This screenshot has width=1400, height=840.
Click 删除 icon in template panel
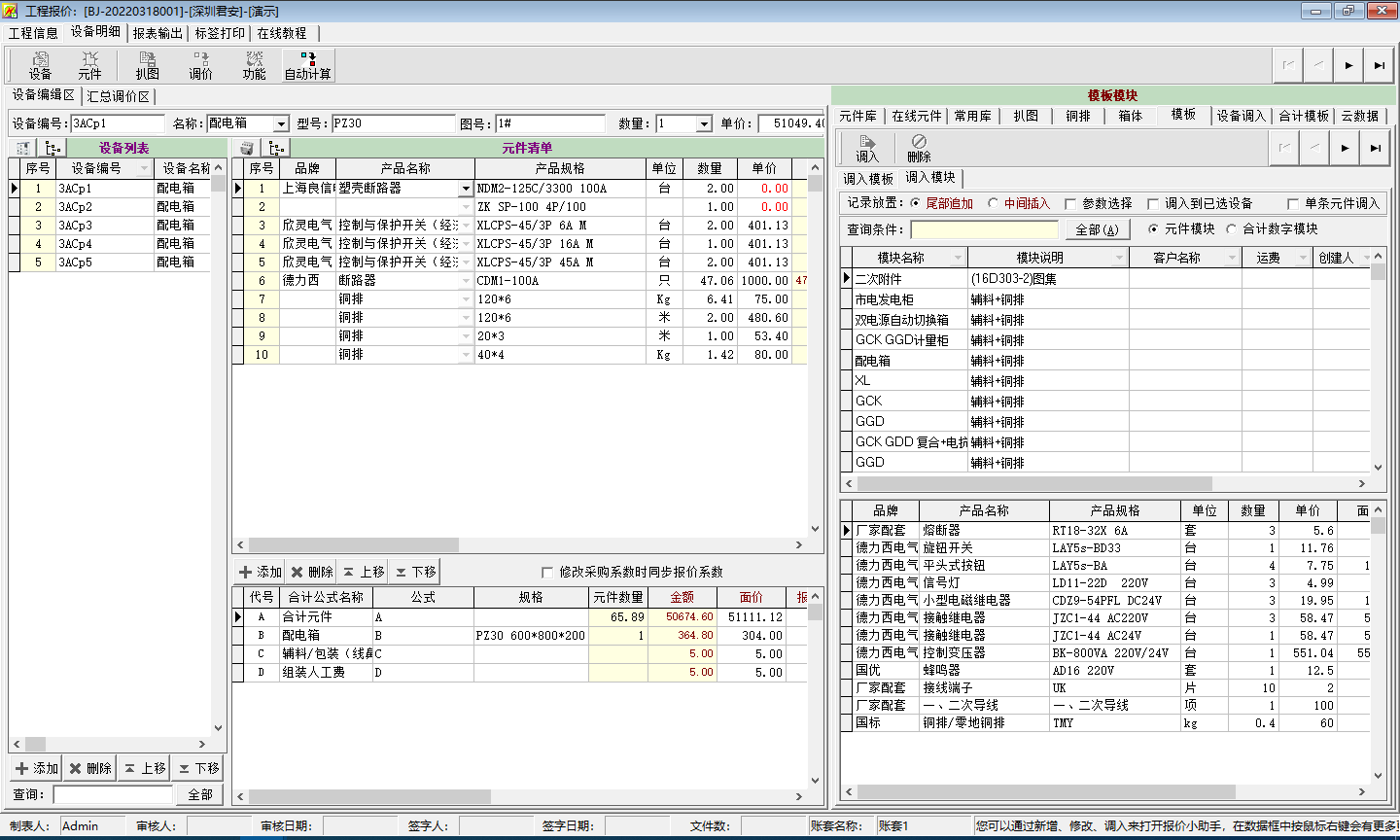pos(919,149)
